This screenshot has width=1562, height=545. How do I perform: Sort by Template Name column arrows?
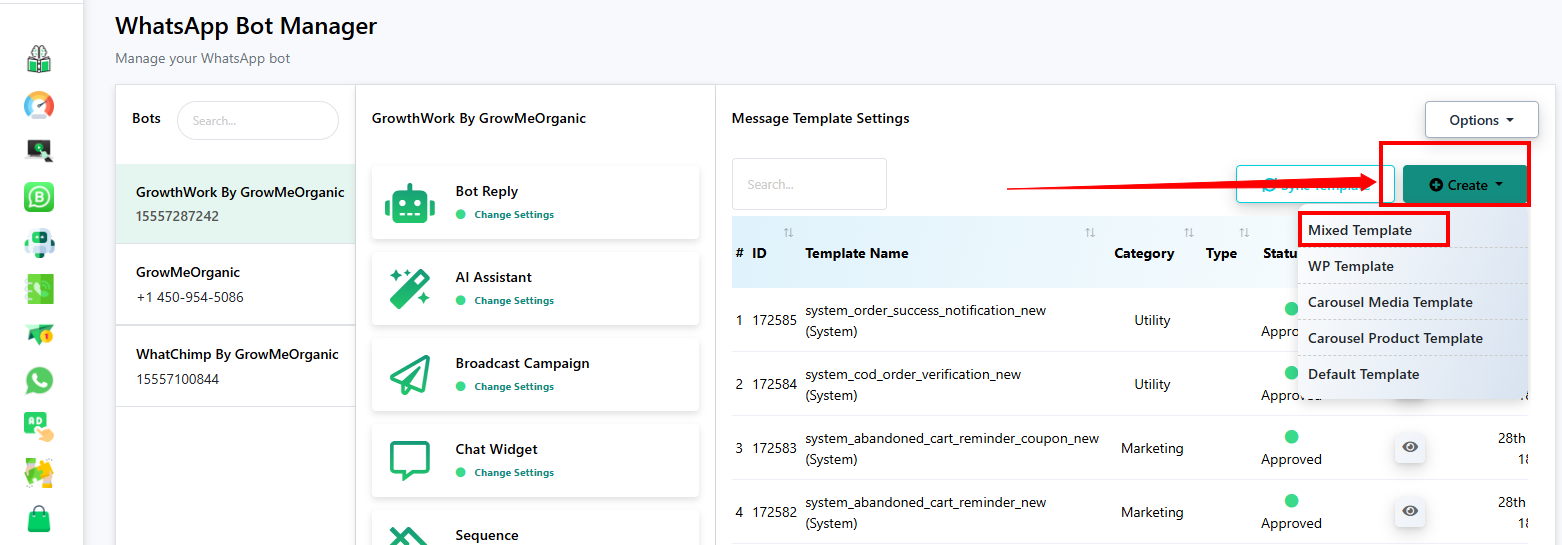coord(1090,233)
